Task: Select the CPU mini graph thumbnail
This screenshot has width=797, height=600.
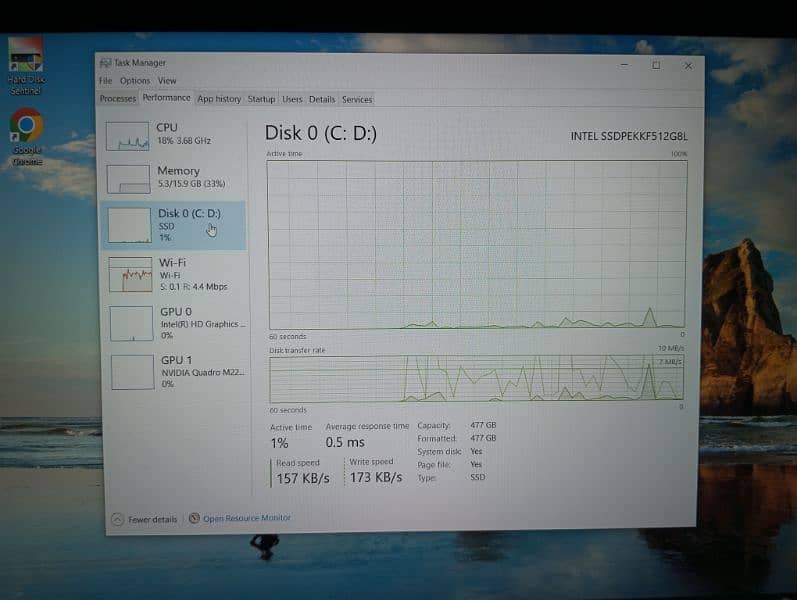Action: click(x=128, y=136)
